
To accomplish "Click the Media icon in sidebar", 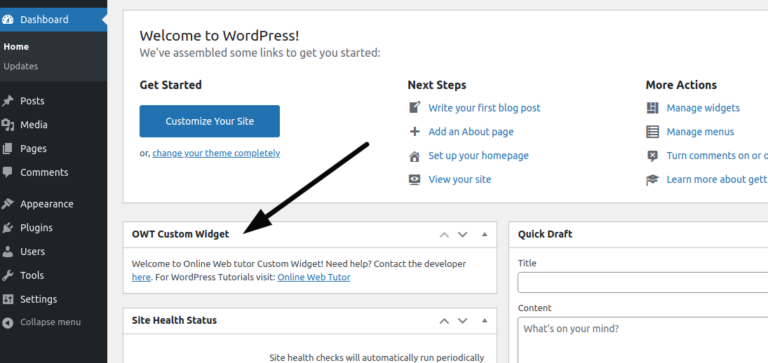I will 7,125.
